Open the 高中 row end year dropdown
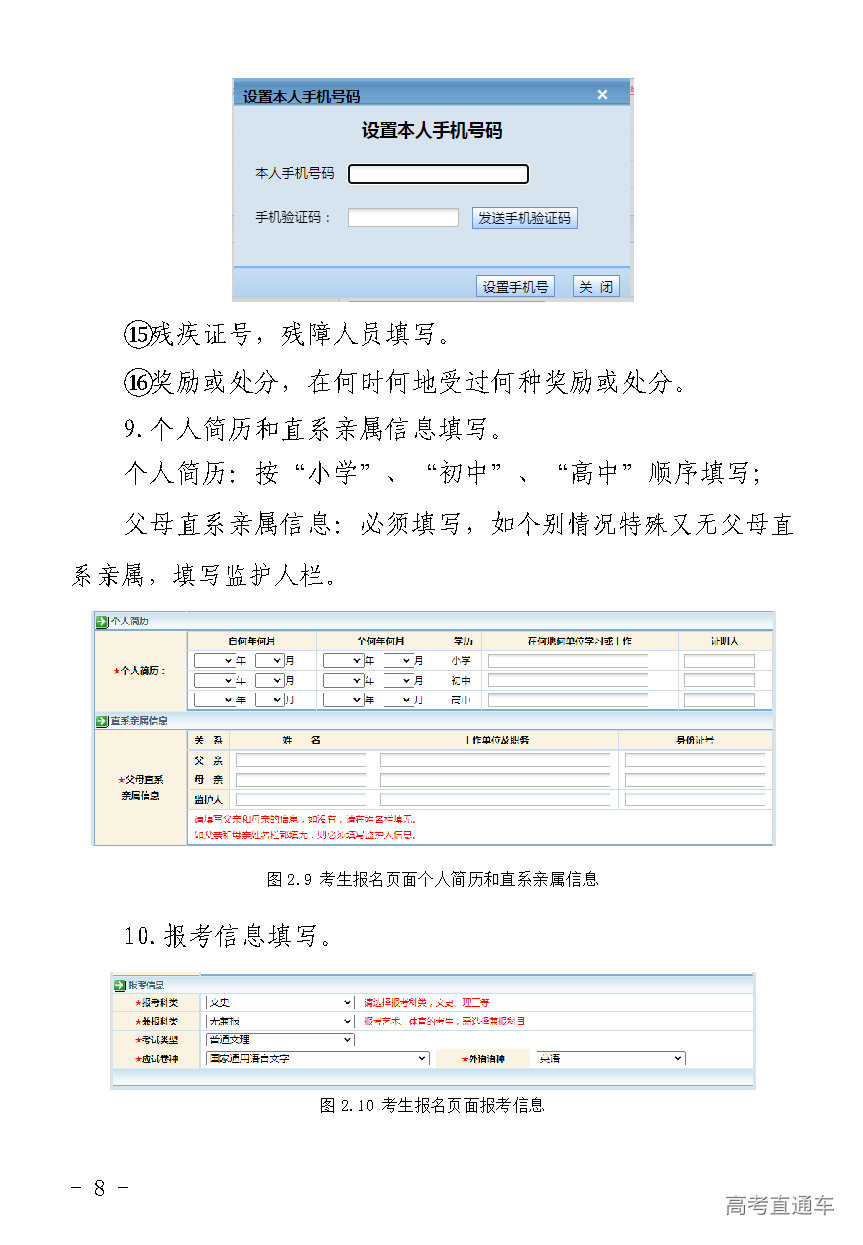 pos(343,700)
